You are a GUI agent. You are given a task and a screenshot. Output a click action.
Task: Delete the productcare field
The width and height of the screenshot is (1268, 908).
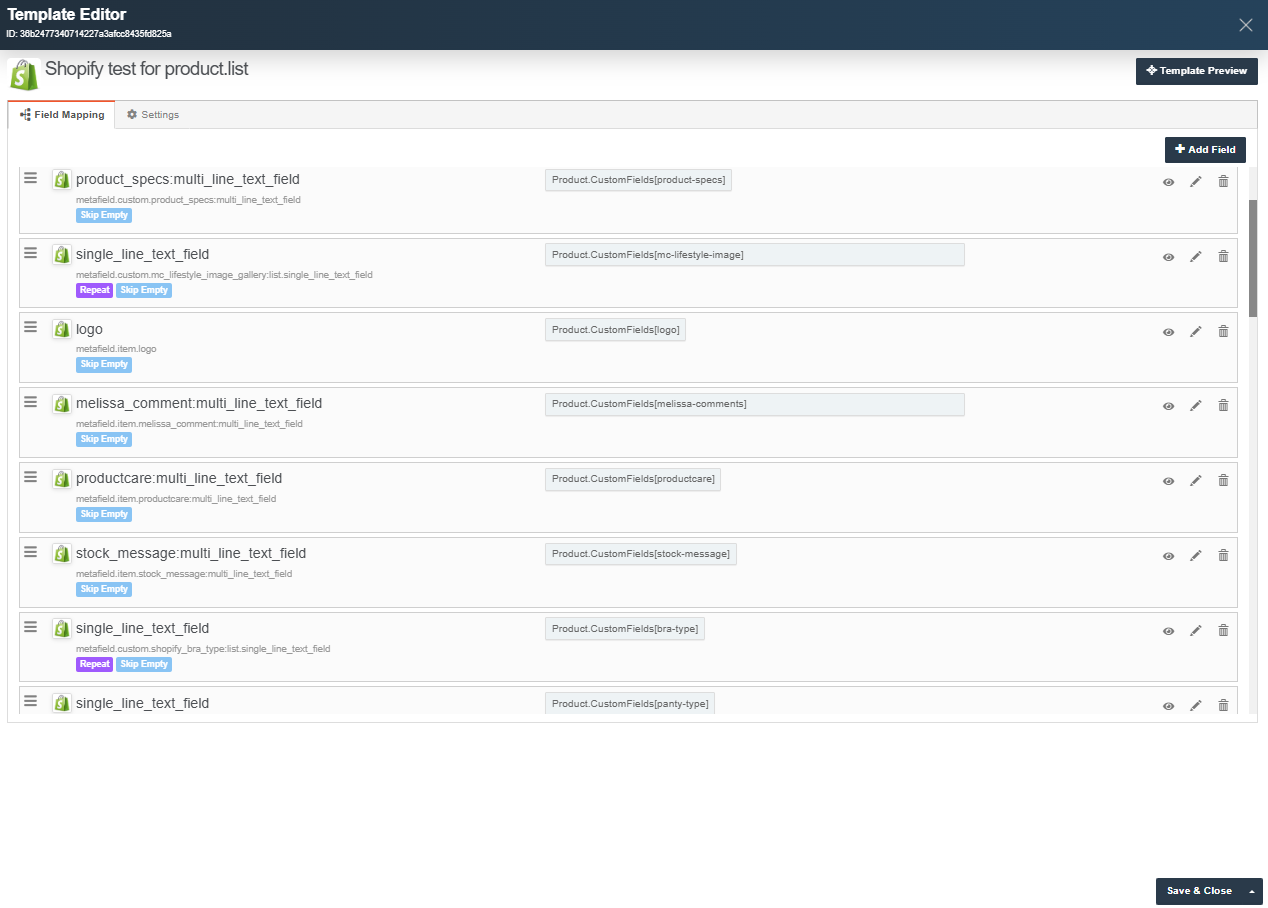tap(1223, 481)
